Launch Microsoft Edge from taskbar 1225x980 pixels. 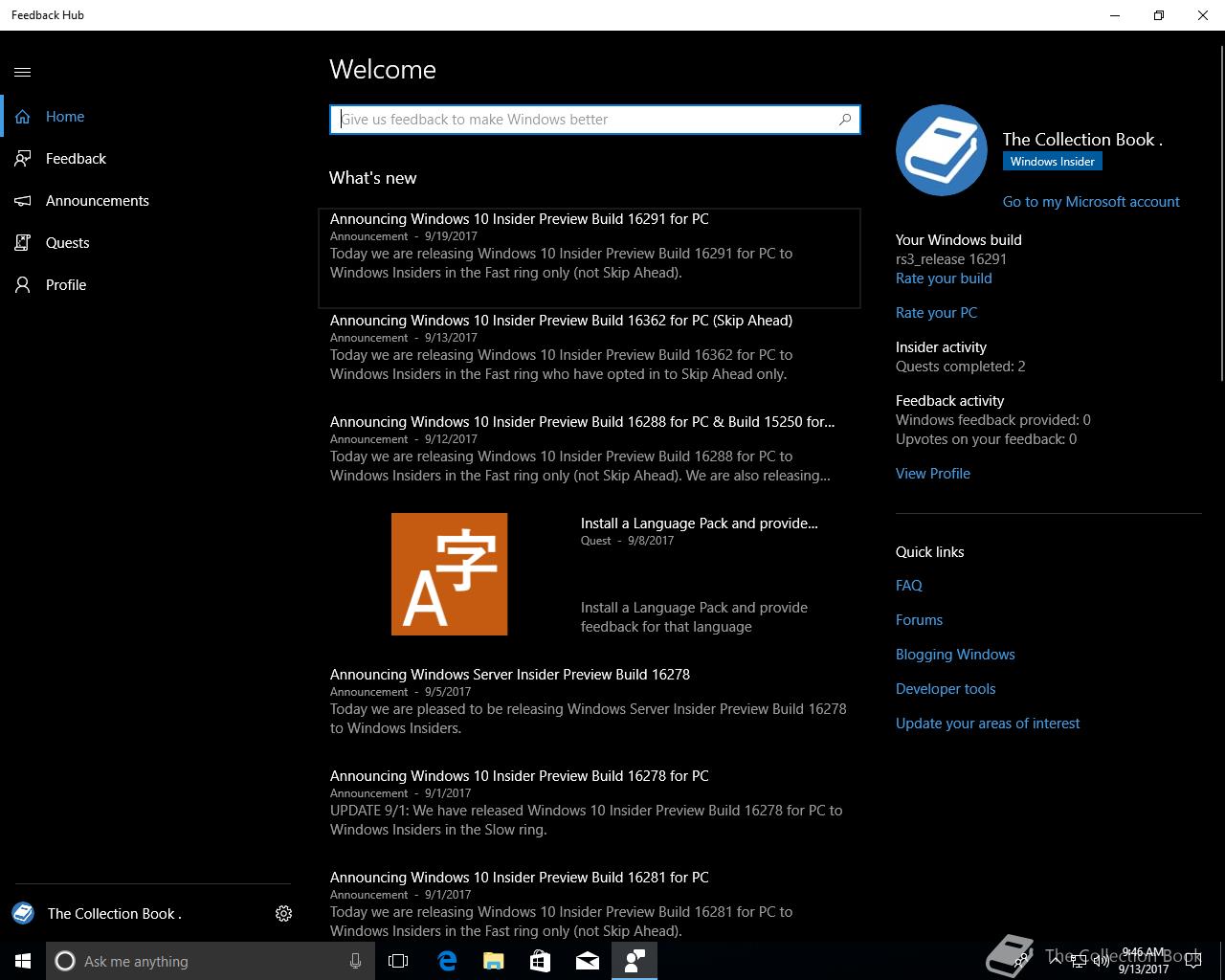point(446,961)
